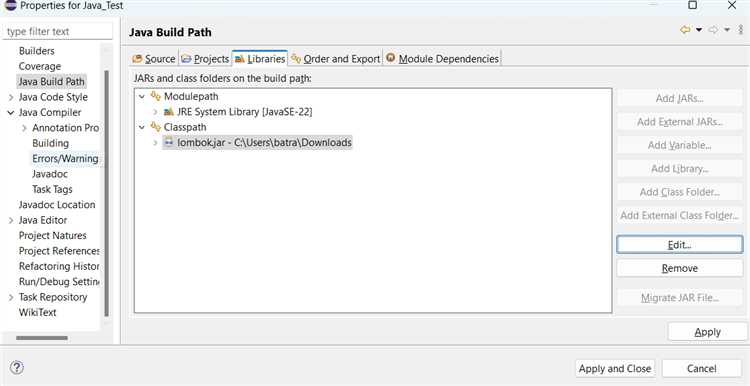This screenshot has width=750, height=386.
Task: Switch to the Source tab
Action: tap(154, 59)
